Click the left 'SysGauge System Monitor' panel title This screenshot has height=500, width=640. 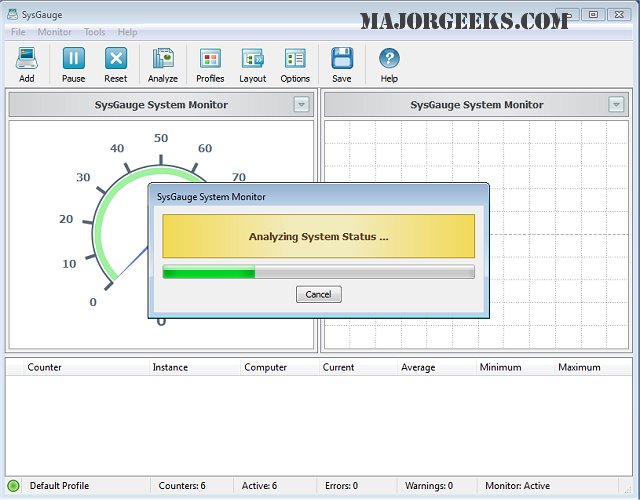161,105
